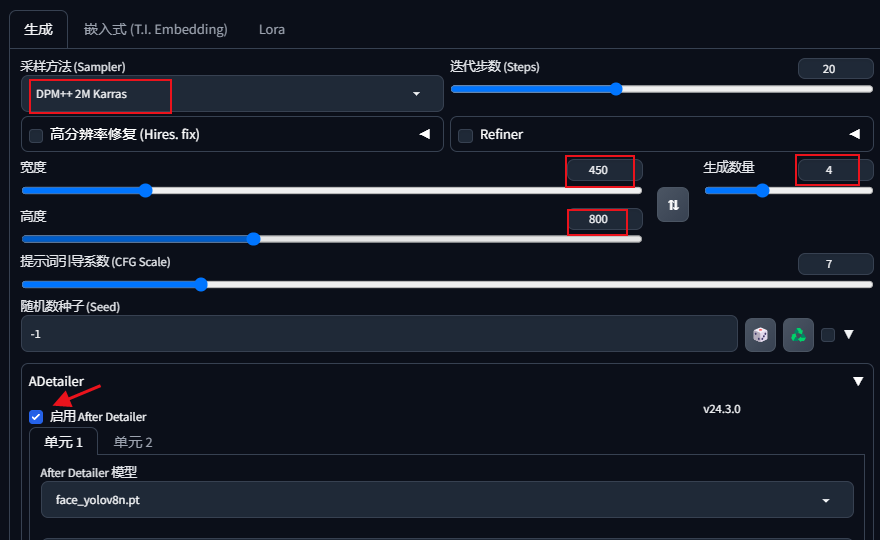Click the dice icon to randomize seed
Image resolution: width=880 pixels, height=540 pixels.
(x=760, y=335)
